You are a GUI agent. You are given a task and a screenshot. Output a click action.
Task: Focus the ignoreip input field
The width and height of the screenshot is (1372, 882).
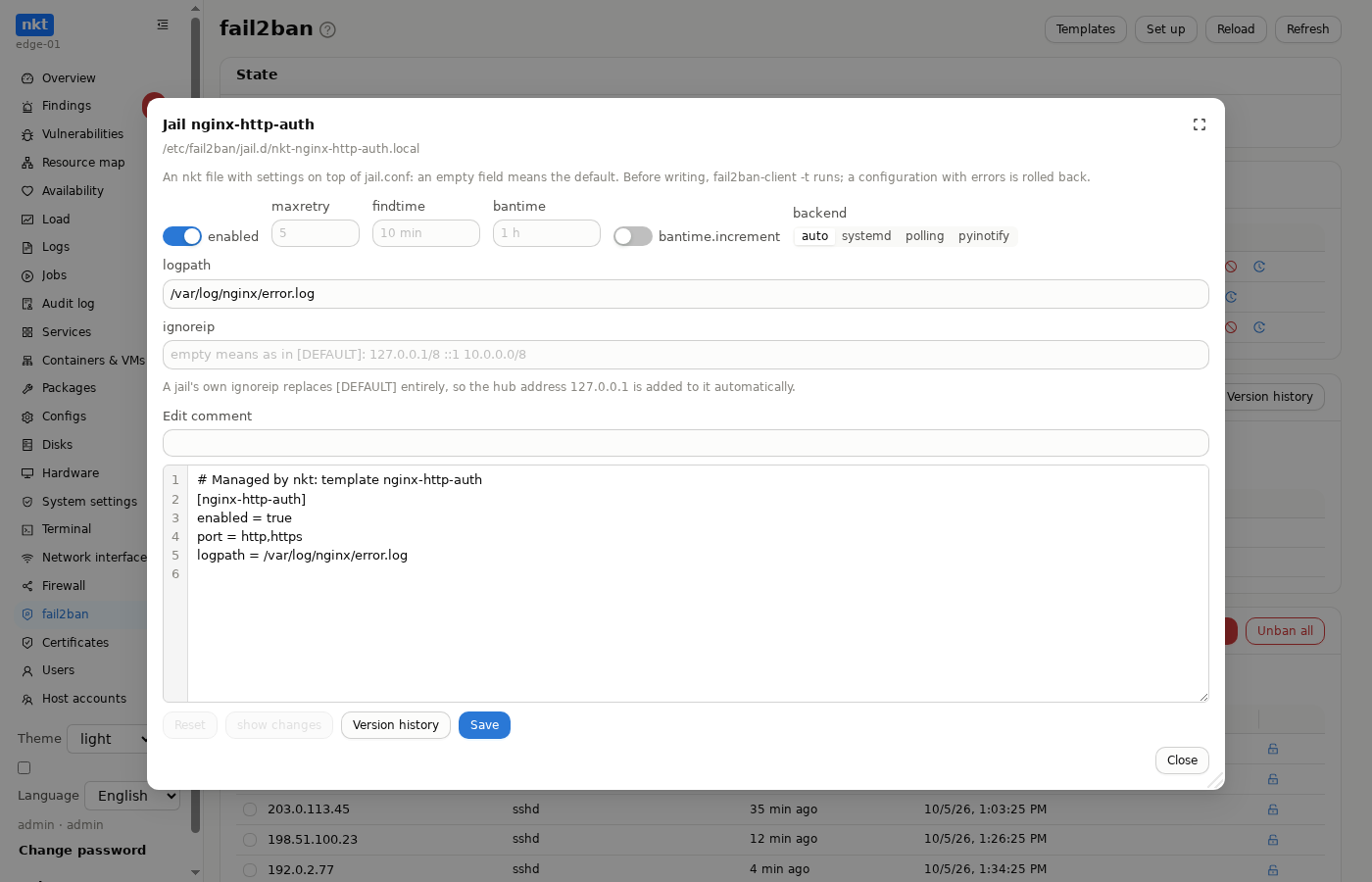click(x=686, y=355)
